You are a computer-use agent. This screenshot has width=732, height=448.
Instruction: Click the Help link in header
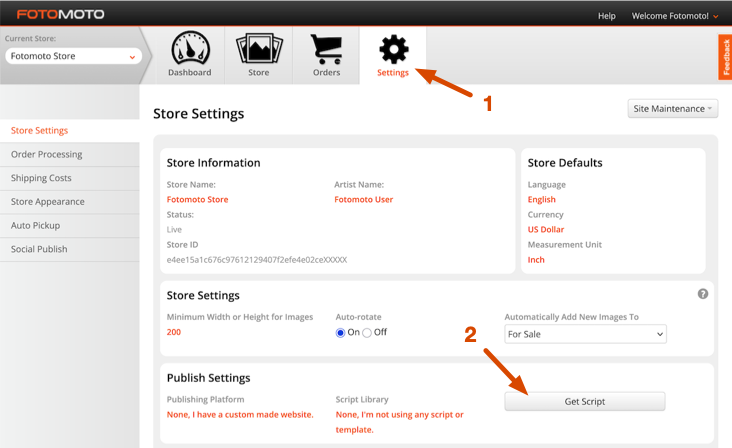click(x=606, y=16)
